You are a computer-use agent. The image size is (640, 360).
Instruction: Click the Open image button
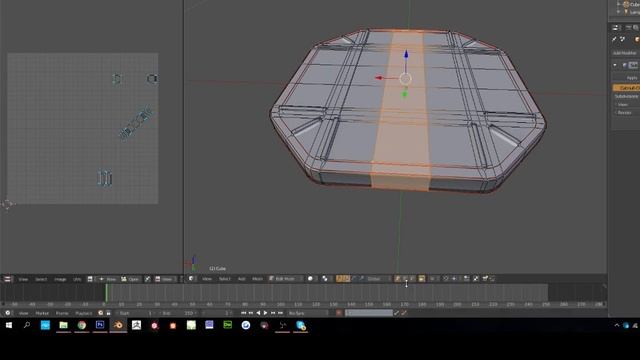pyautogui.click(x=131, y=279)
